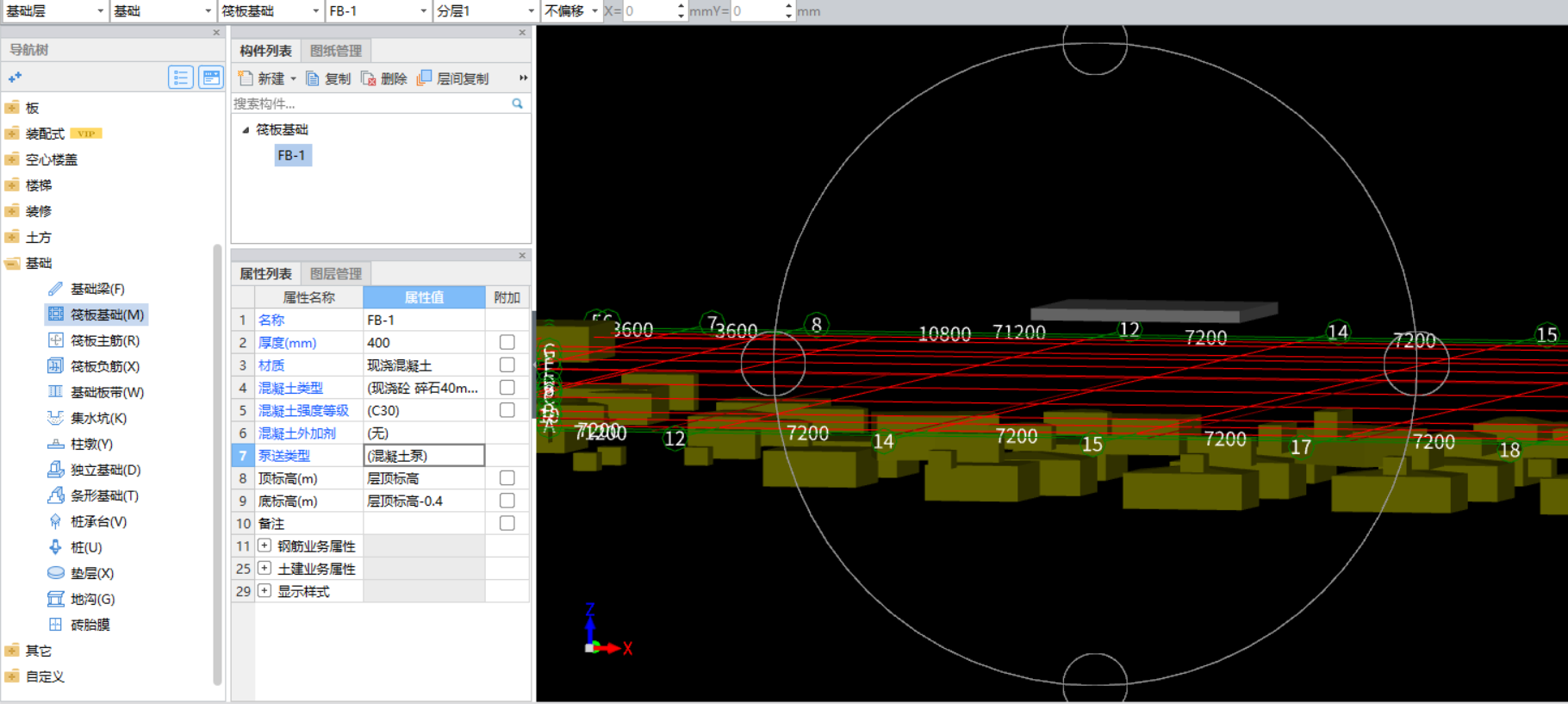Select 筏板基础(M) raft foundation item

pyautogui.click(x=96, y=315)
